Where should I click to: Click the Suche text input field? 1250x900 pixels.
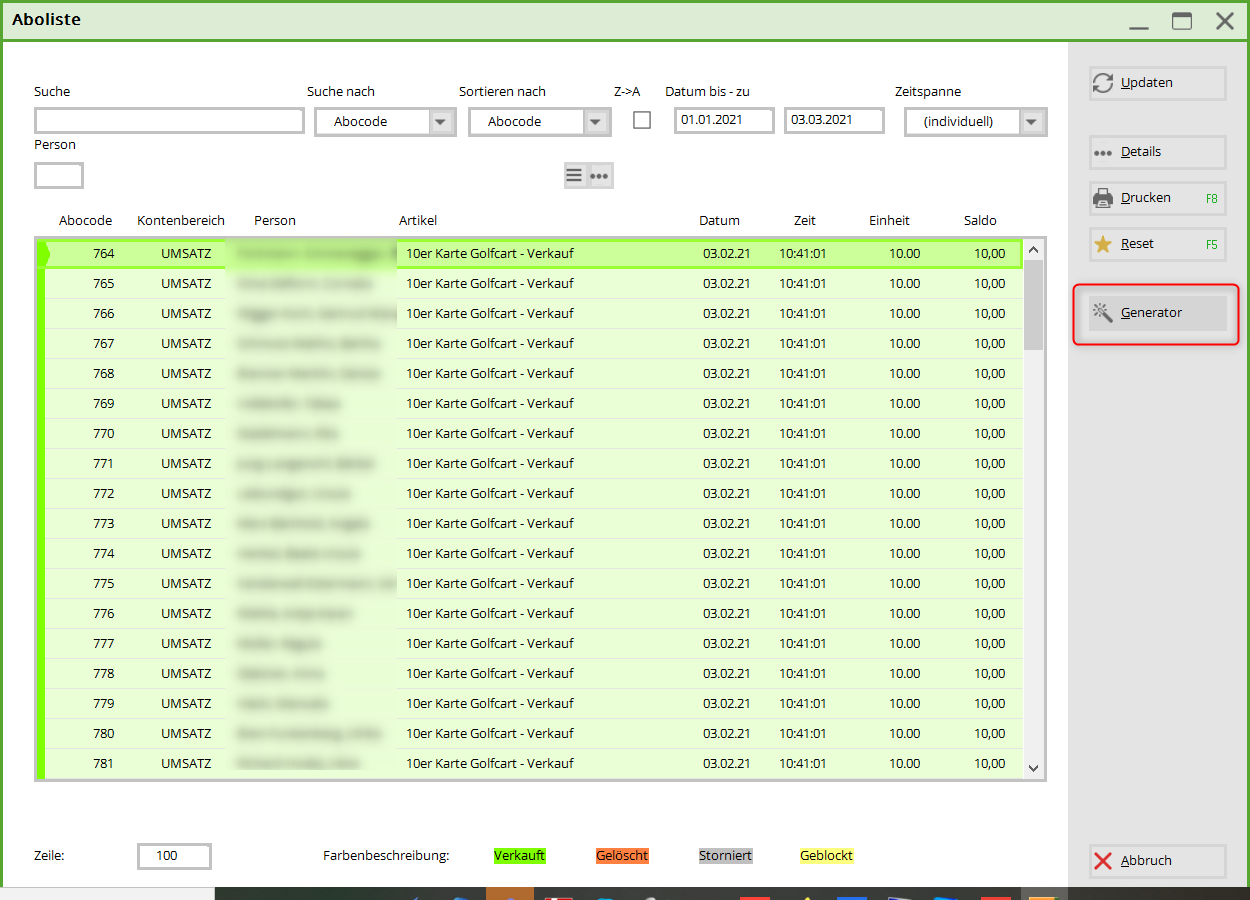(x=169, y=121)
